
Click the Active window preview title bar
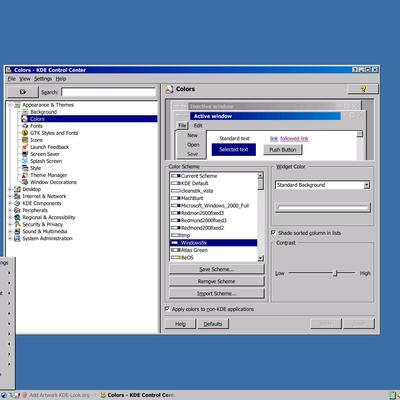pyautogui.click(x=266, y=116)
